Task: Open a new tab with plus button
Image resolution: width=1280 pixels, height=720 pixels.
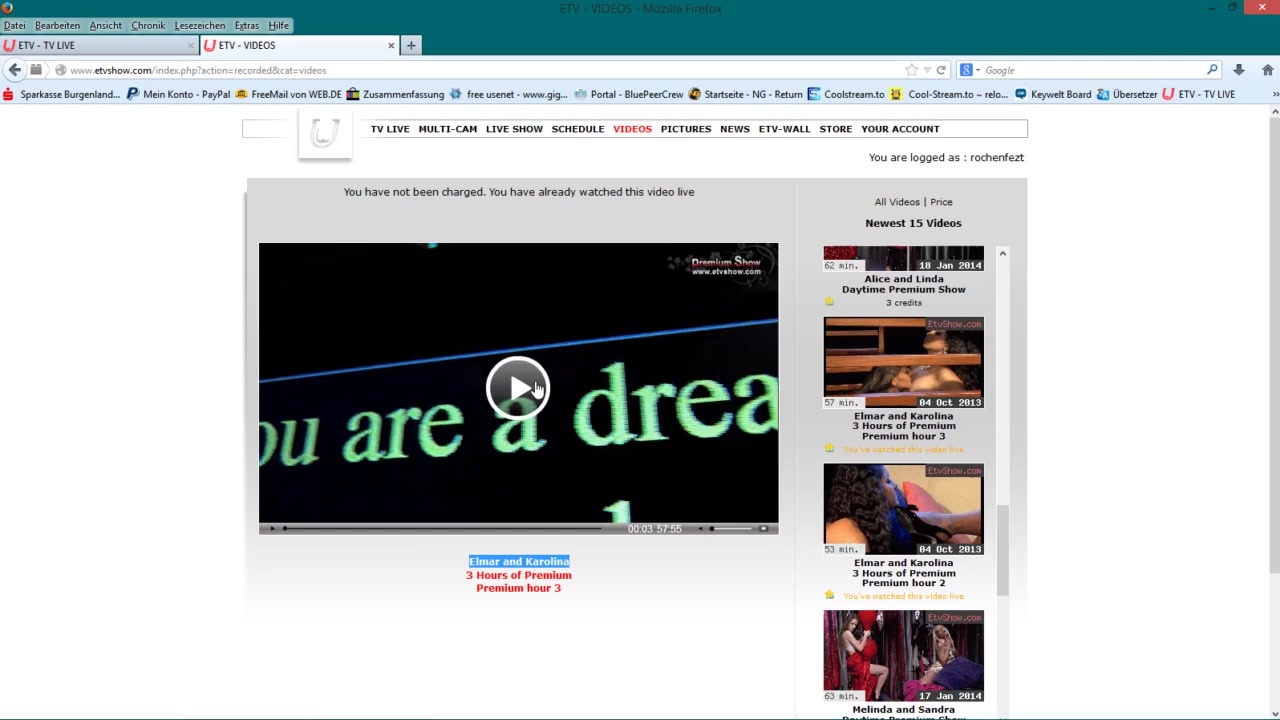Action: (x=411, y=45)
